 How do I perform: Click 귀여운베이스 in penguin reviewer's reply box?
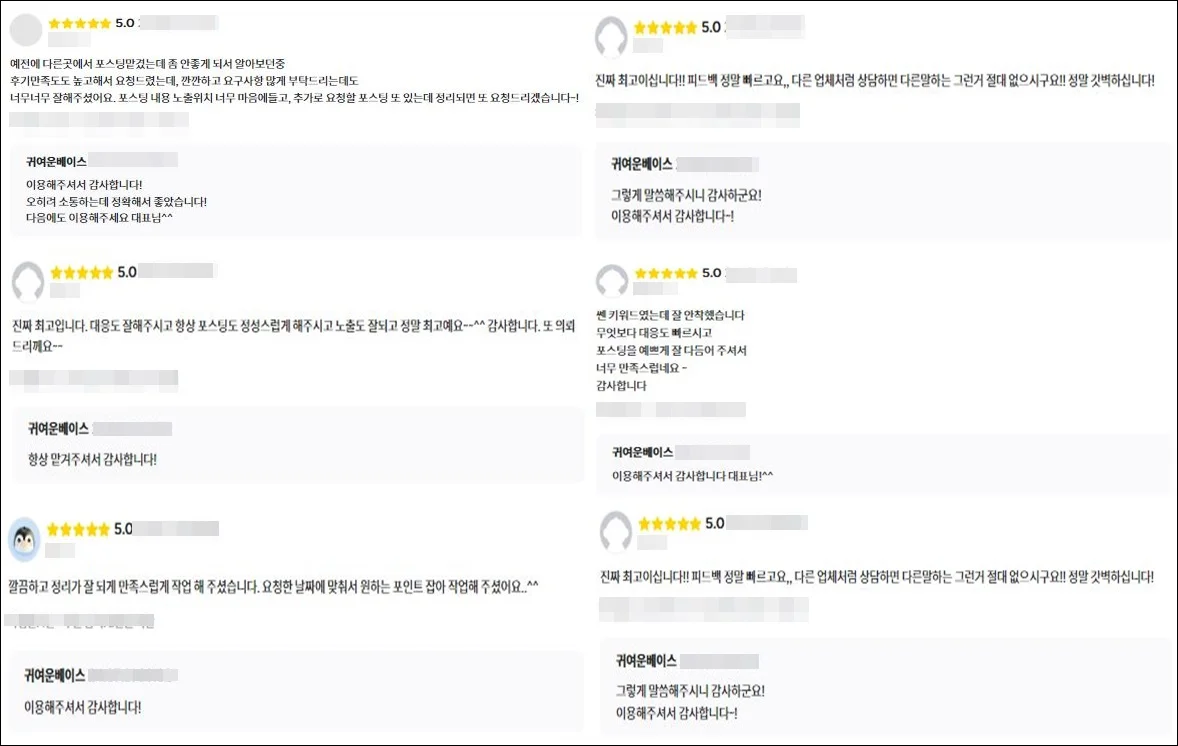(54, 675)
